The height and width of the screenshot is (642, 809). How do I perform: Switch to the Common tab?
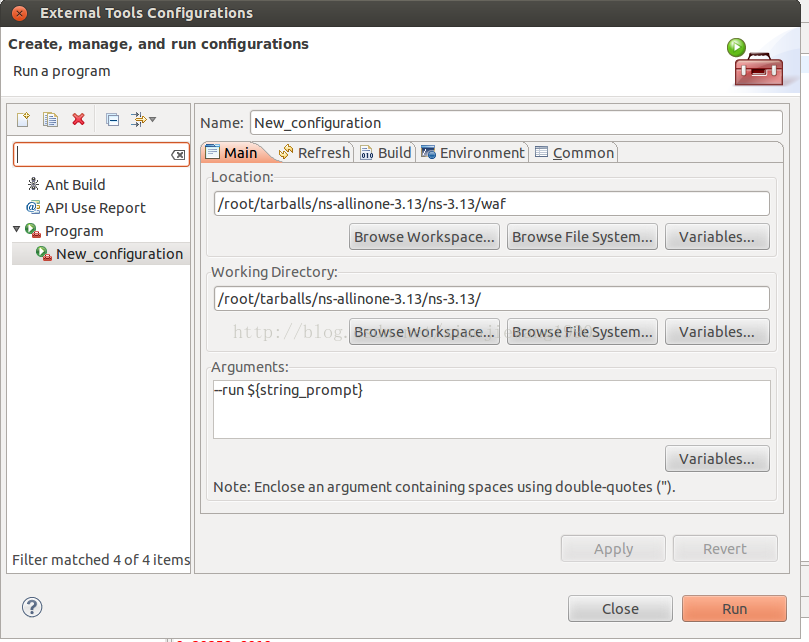575,153
